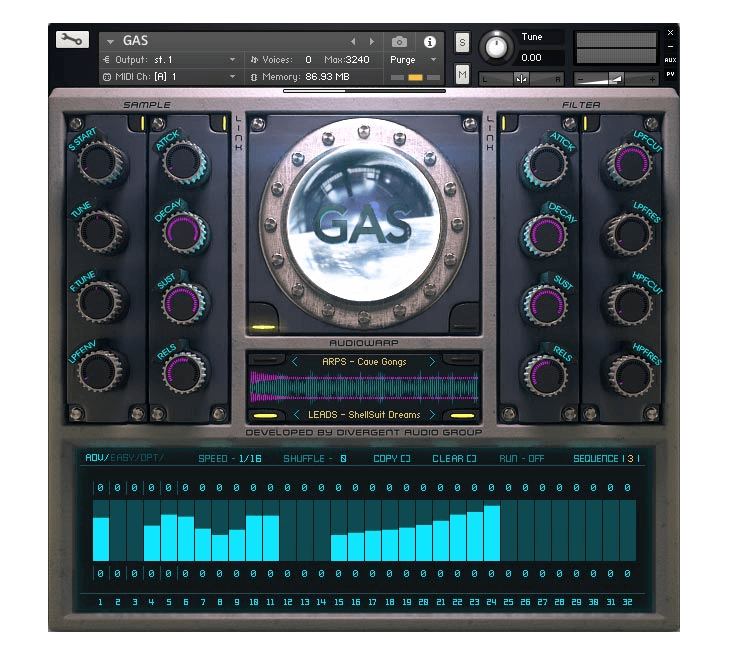The height and width of the screenshot is (655, 730).
Task: Click the LPFCUT knob
Action: point(630,164)
